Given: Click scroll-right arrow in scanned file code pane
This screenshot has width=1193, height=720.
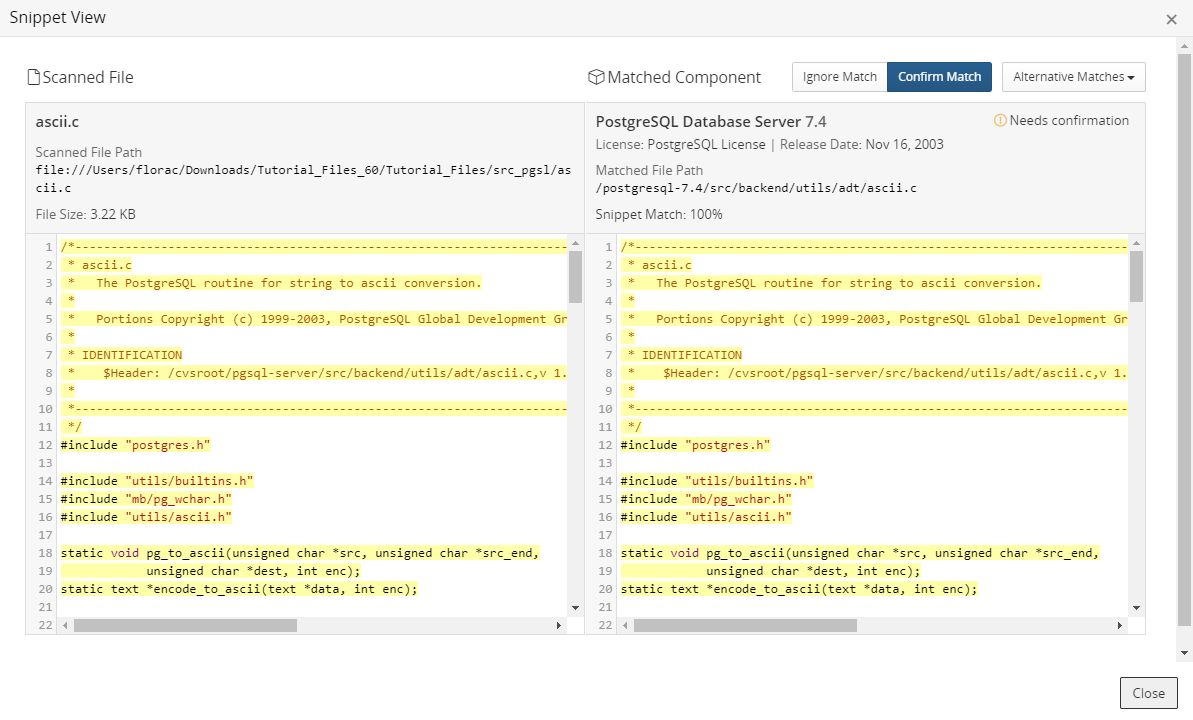Looking at the screenshot, I should [x=559, y=625].
